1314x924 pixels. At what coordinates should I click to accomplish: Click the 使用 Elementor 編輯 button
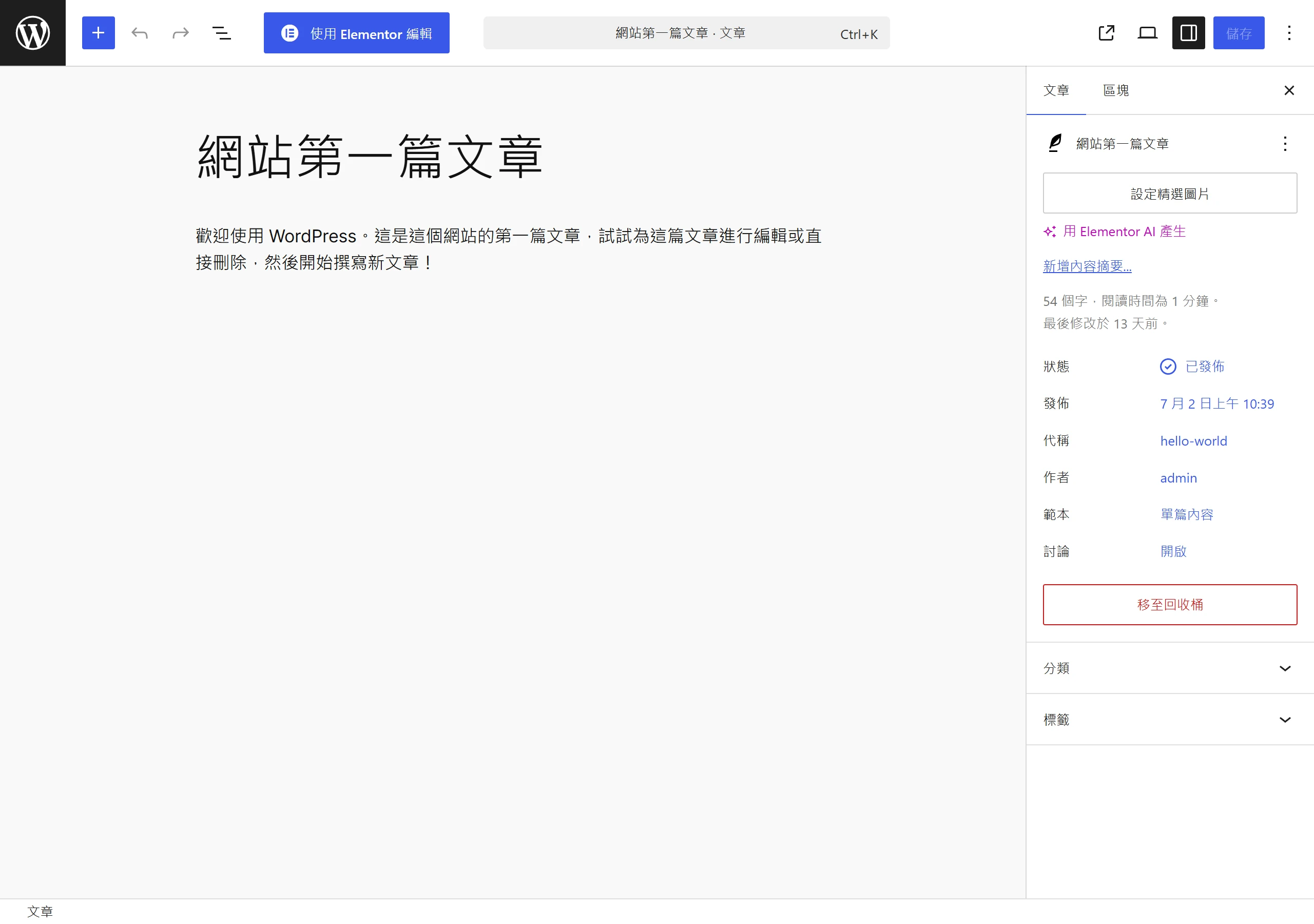pyautogui.click(x=357, y=33)
